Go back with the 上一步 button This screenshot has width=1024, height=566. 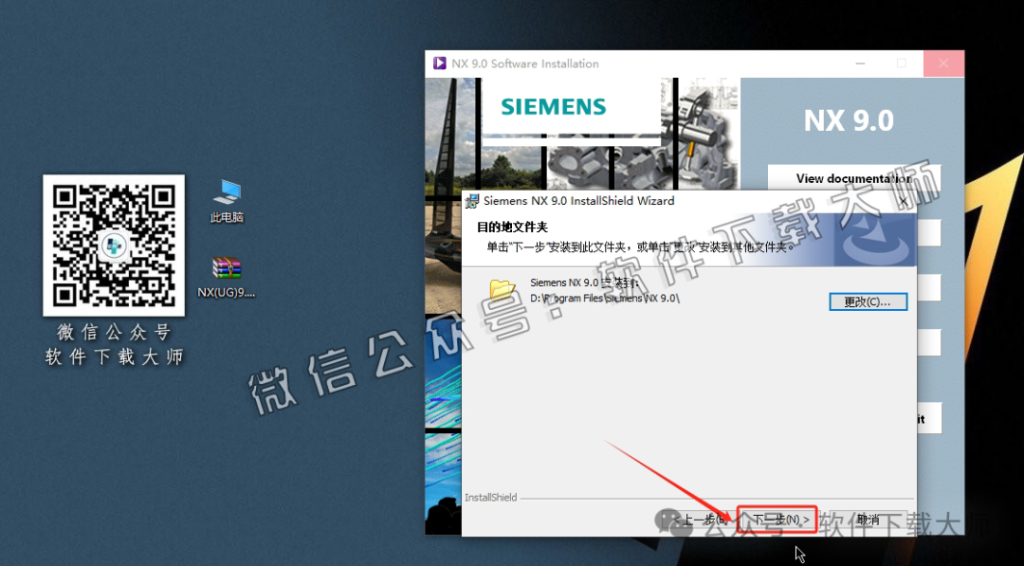[699, 520]
